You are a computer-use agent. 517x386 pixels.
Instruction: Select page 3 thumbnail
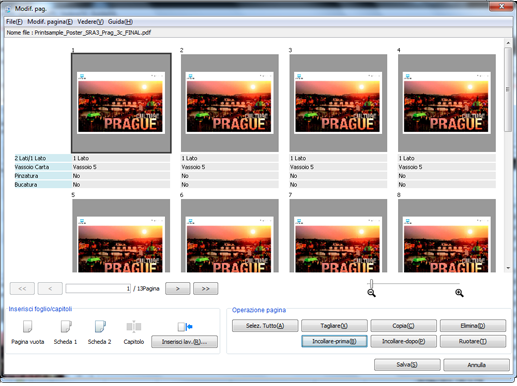338,103
